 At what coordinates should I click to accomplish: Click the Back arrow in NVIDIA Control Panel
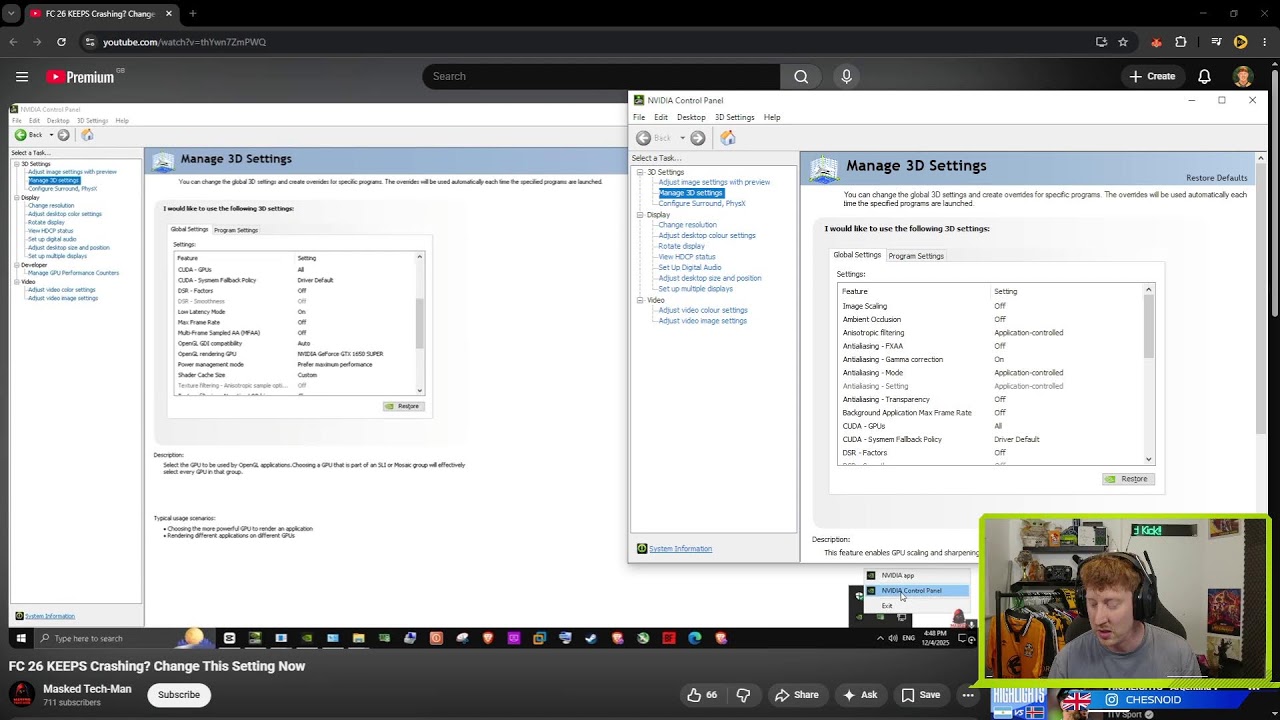coord(643,138)
